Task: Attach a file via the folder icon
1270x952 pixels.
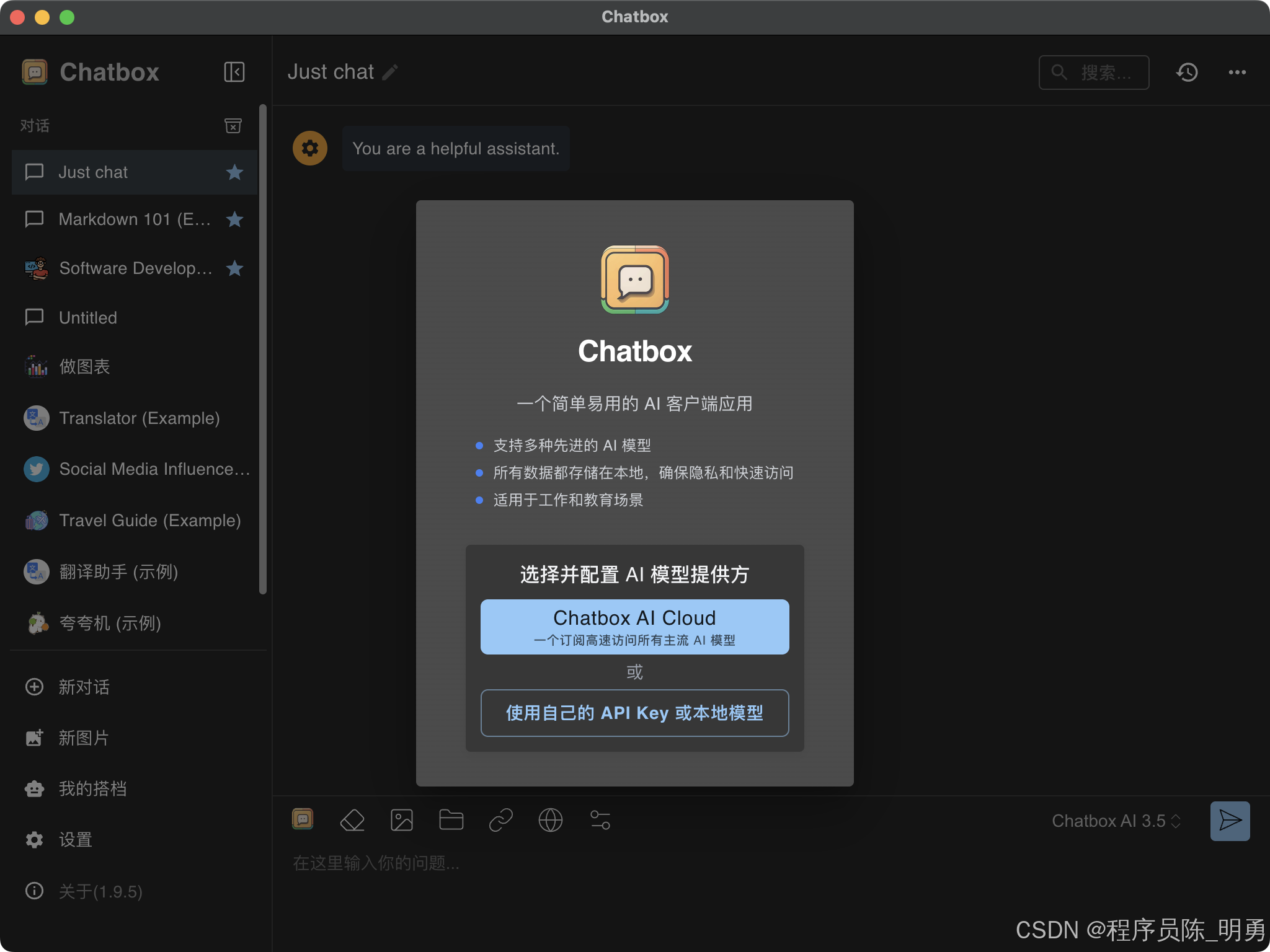Action: coord(451,819)
